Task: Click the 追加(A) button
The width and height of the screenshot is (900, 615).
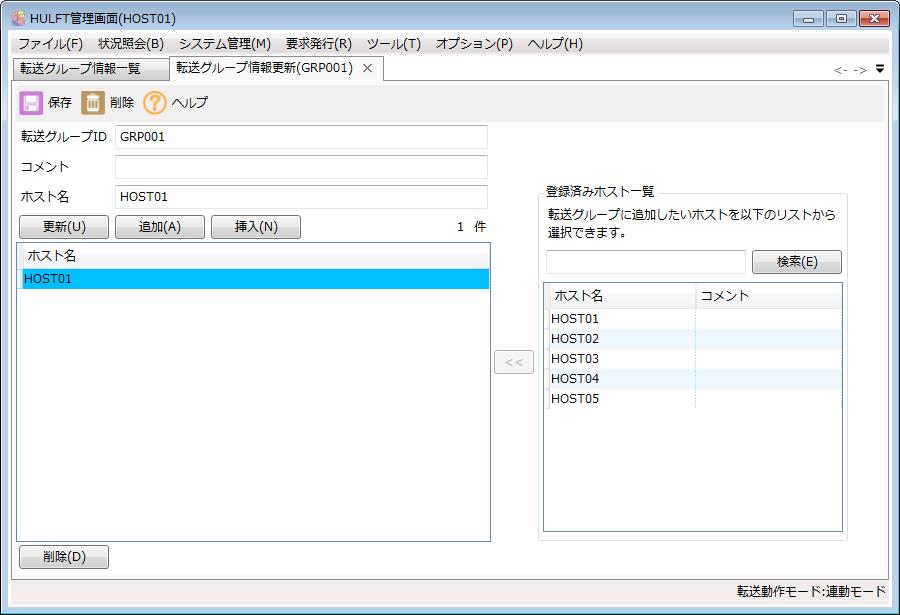Action: point(160,227)
